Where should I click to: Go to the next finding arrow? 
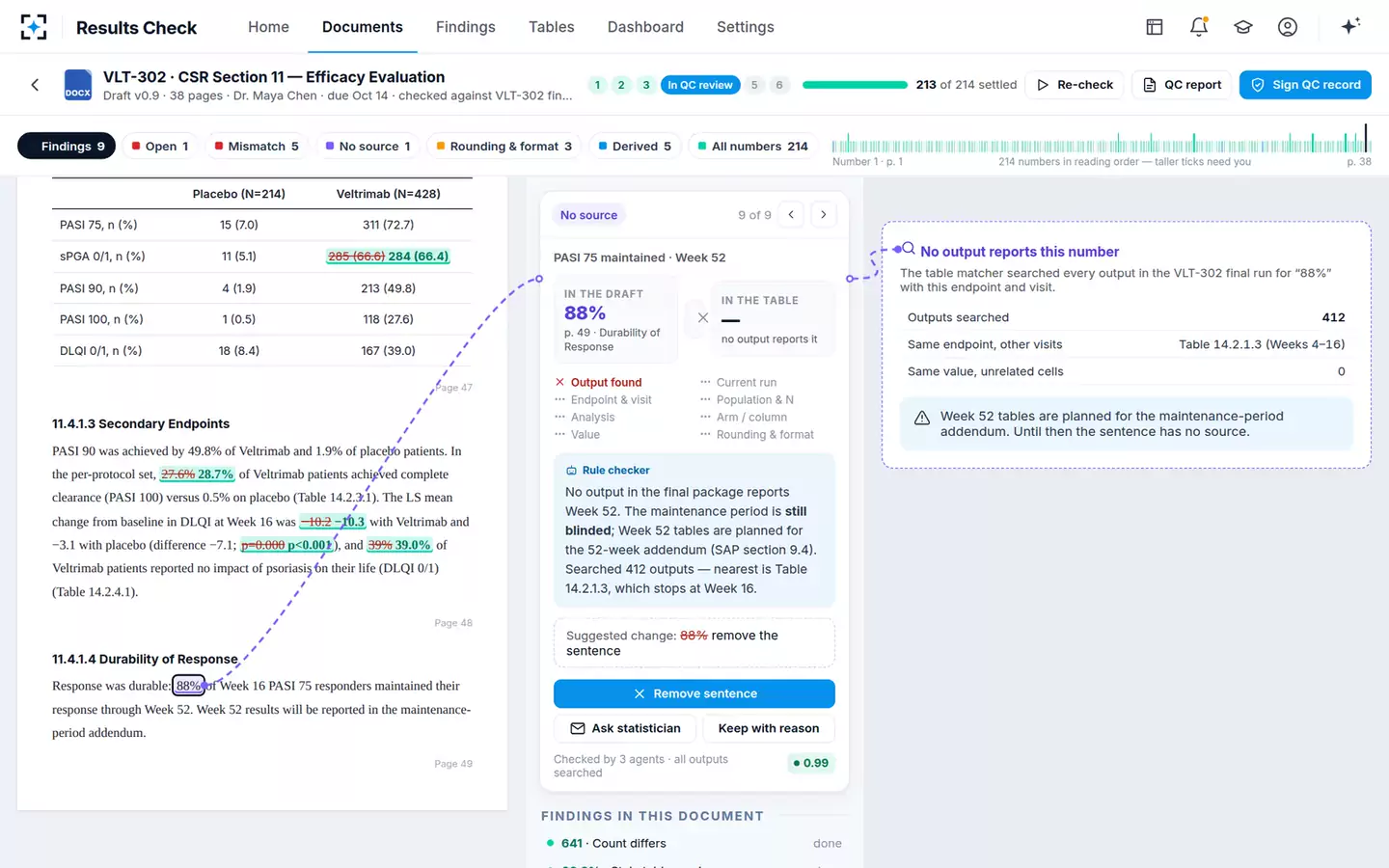tap(823, 215)
